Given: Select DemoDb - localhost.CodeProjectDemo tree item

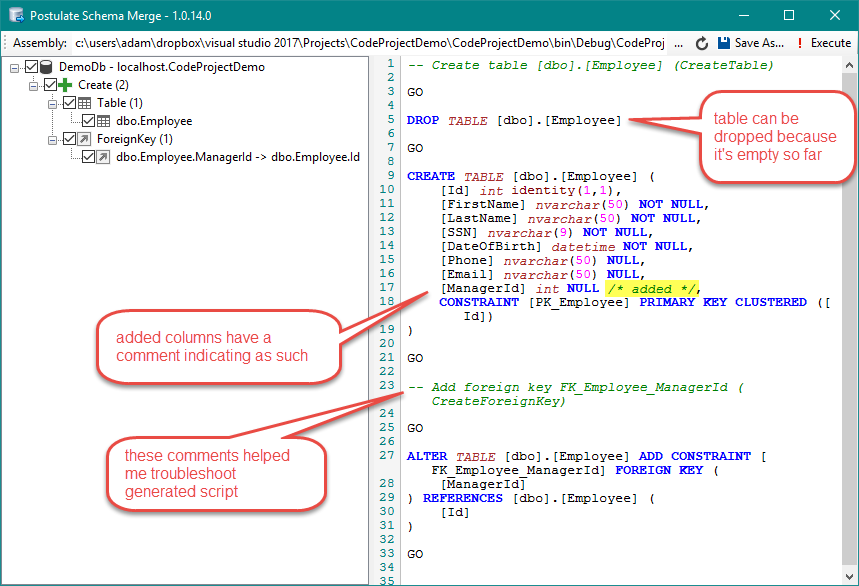Looking at the screenshot, I should (162, 67).
